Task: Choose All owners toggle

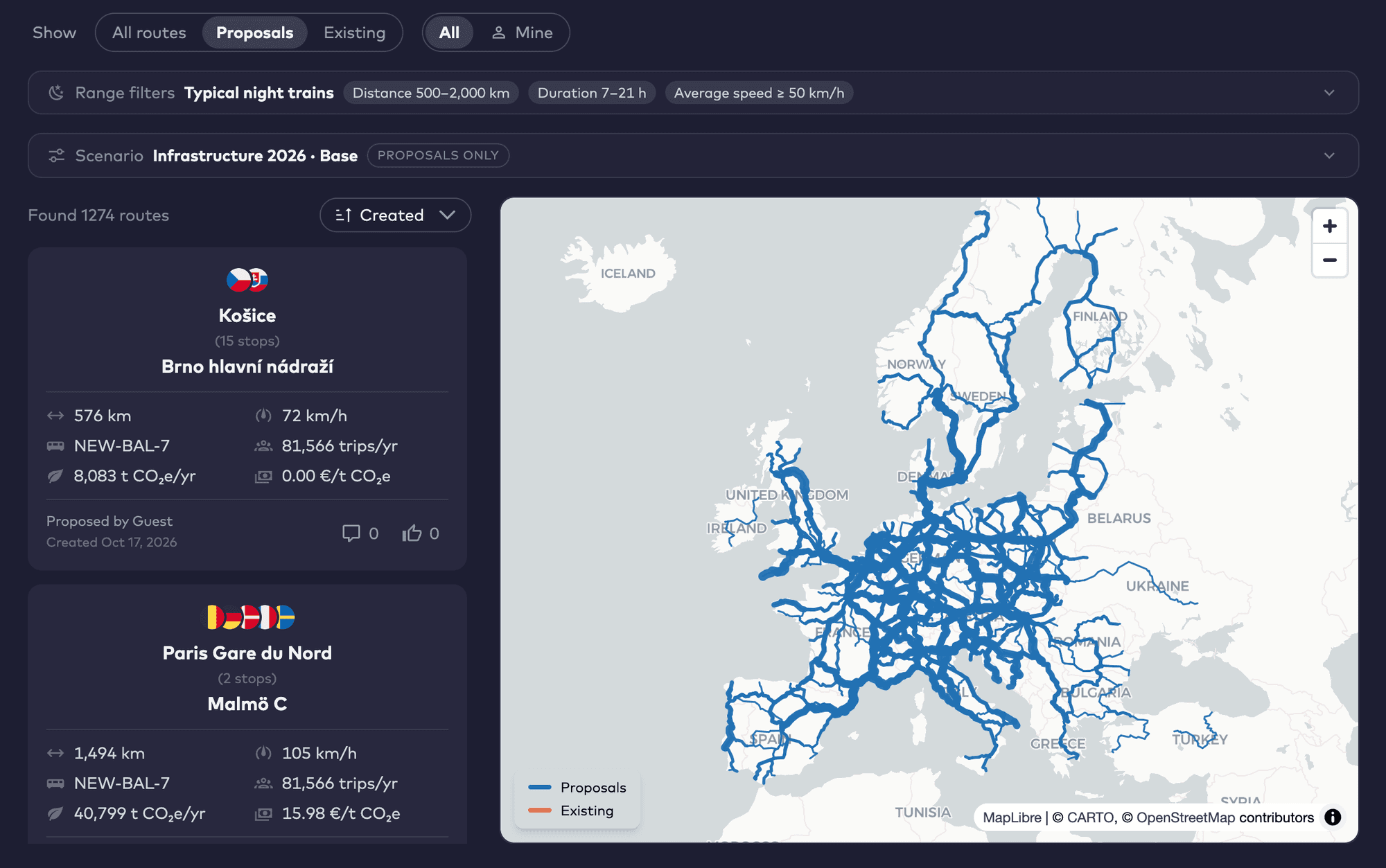Action: 449,33
